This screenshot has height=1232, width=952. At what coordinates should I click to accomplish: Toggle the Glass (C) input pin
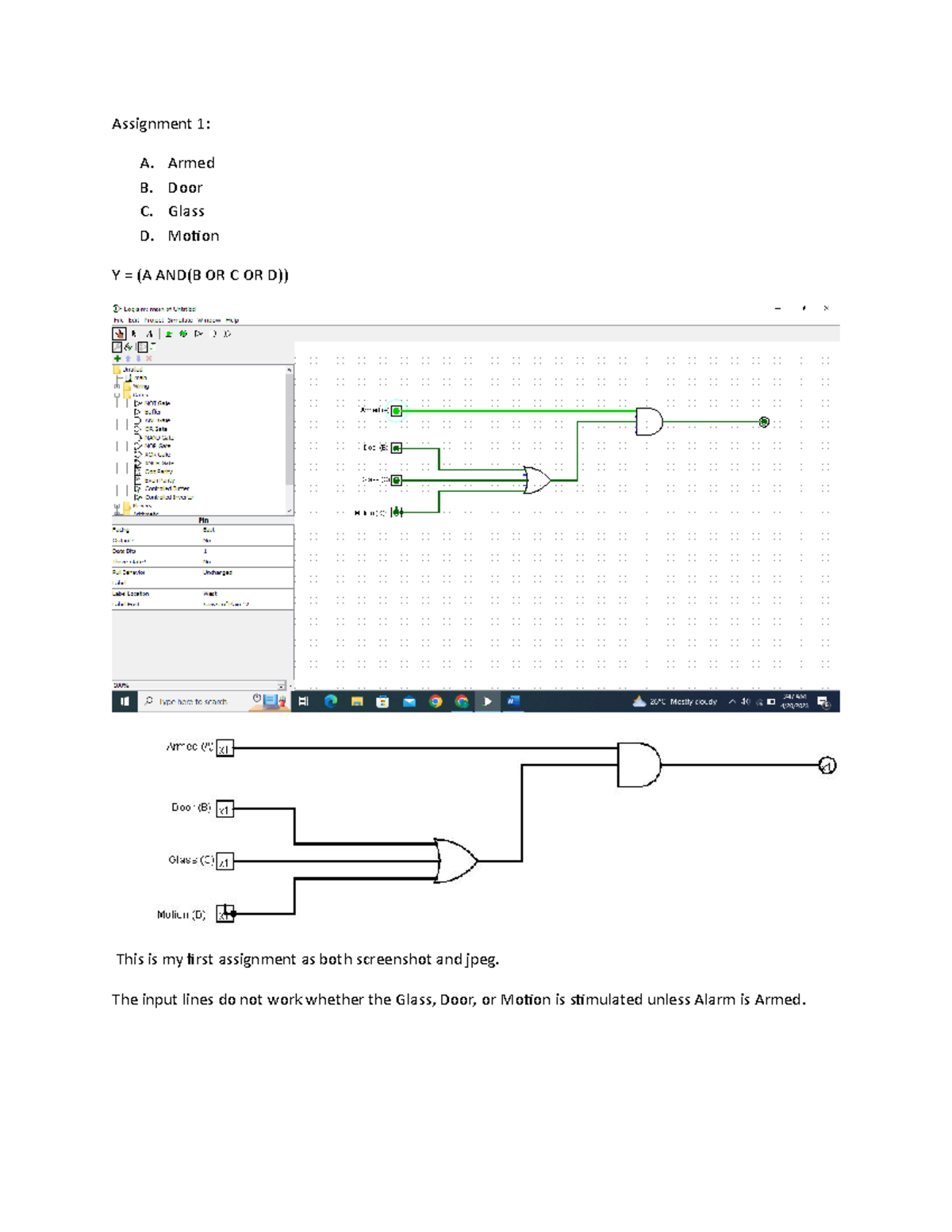397,480
